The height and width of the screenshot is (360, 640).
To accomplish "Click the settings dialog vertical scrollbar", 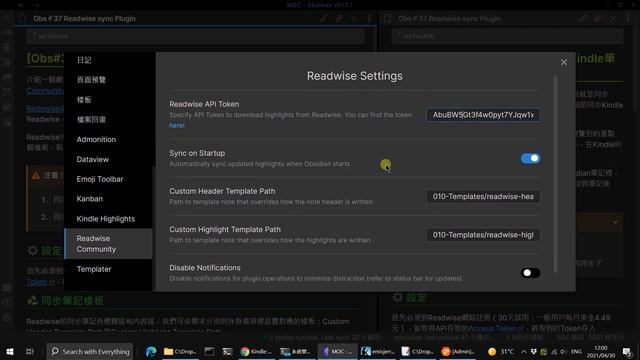I will [x=555, y=173].
